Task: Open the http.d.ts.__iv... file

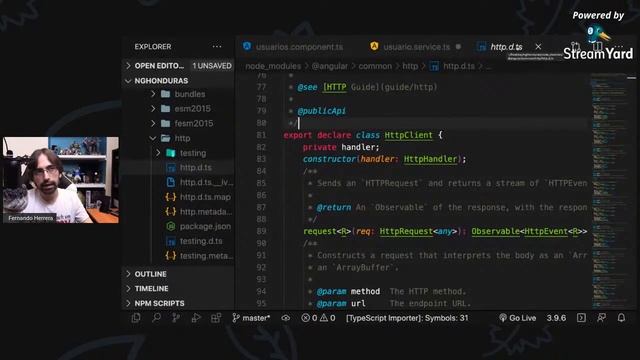Action: pyautogui.click(x=207, y=182)
